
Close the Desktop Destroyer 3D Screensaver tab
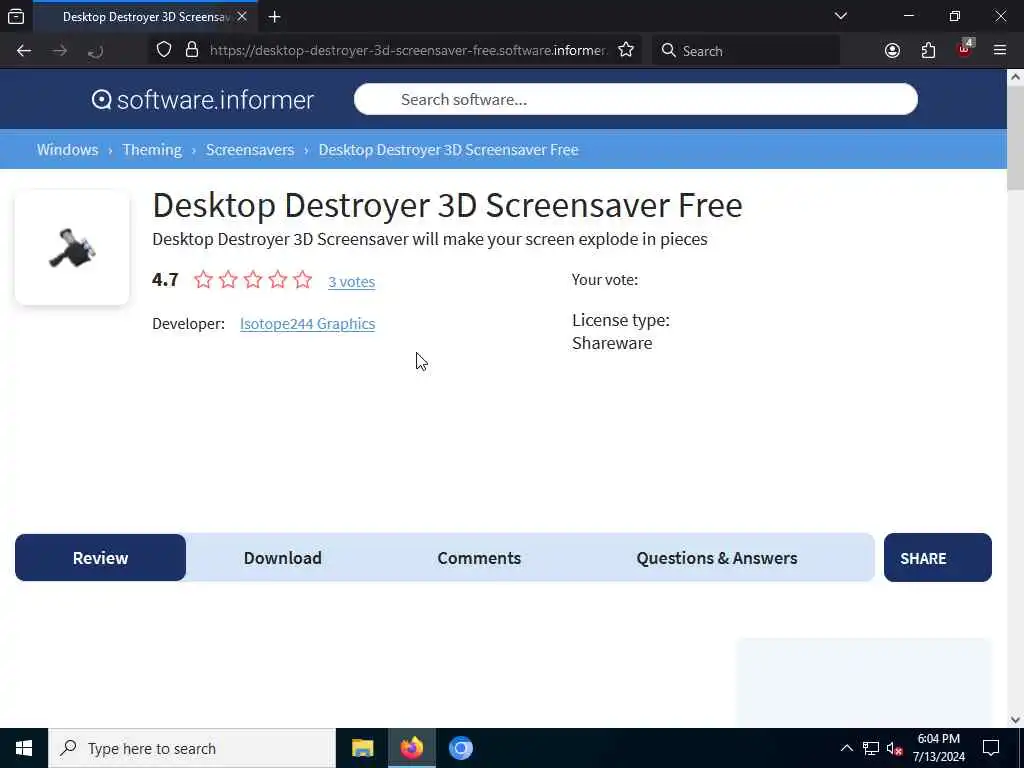[242, 16]
